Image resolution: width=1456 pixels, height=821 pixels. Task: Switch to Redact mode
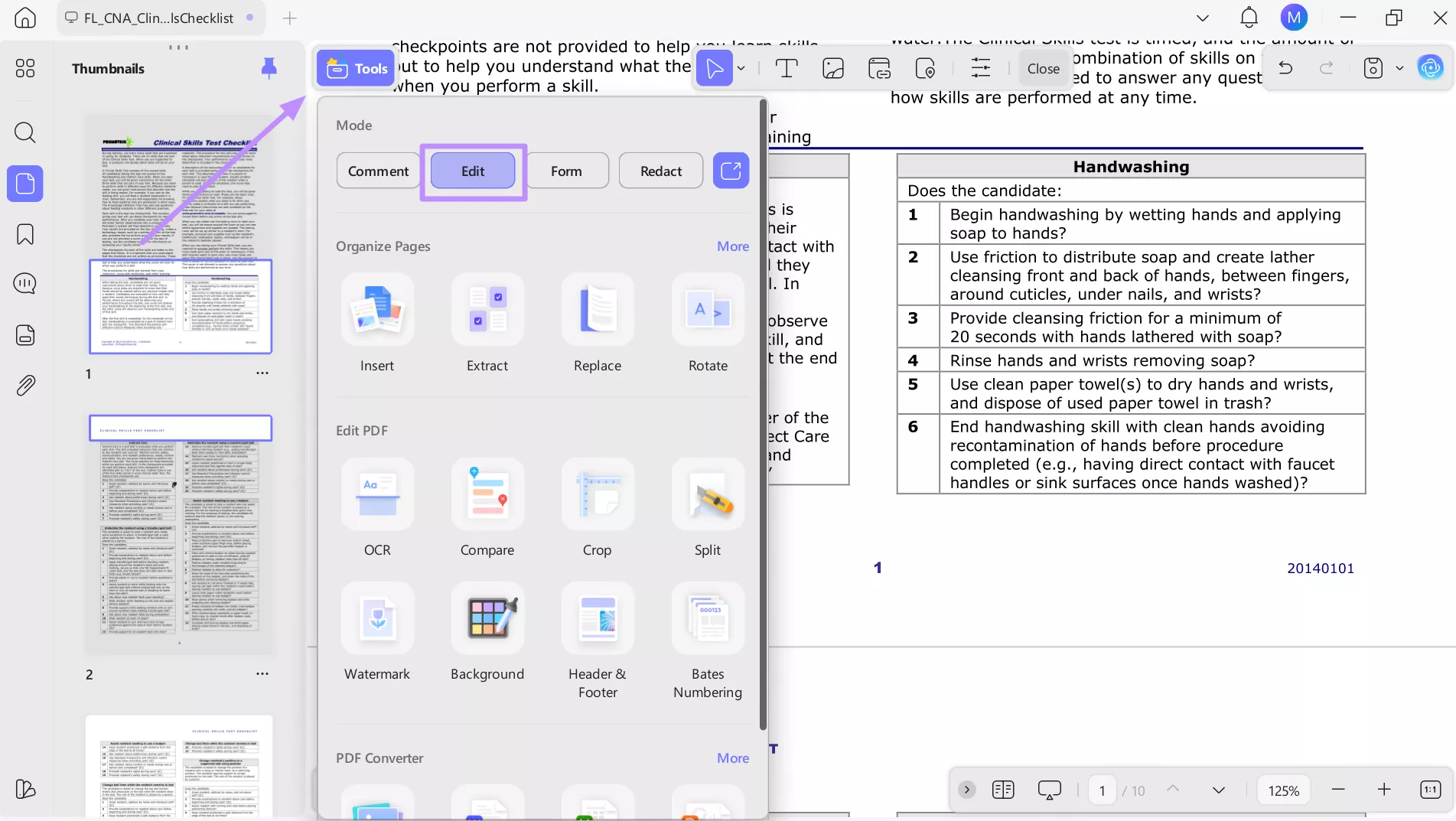point(661,171)
